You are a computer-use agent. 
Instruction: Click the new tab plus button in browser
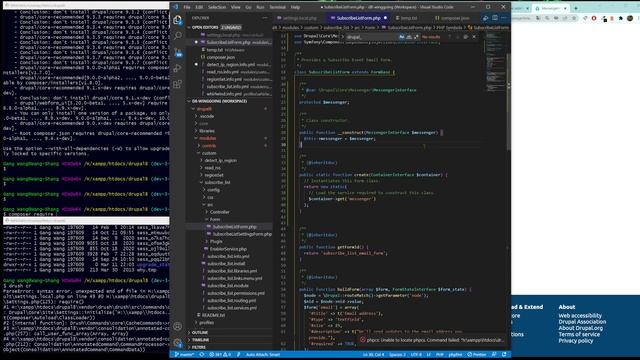click(576, 8)
